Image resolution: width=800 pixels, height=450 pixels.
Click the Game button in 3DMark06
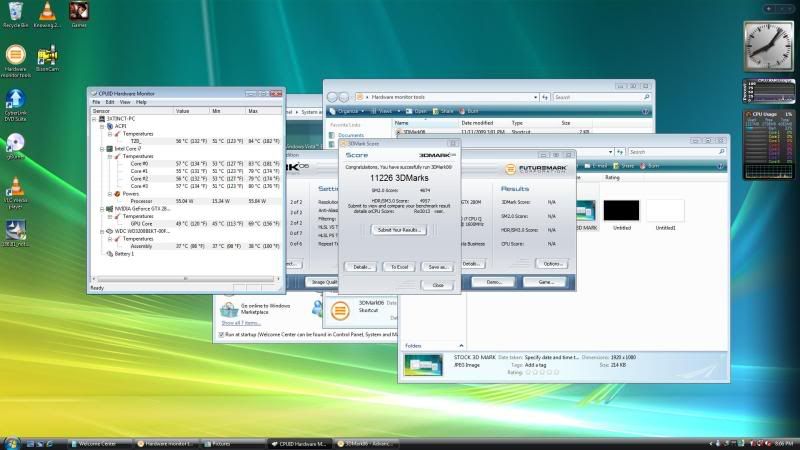(545, 282)
